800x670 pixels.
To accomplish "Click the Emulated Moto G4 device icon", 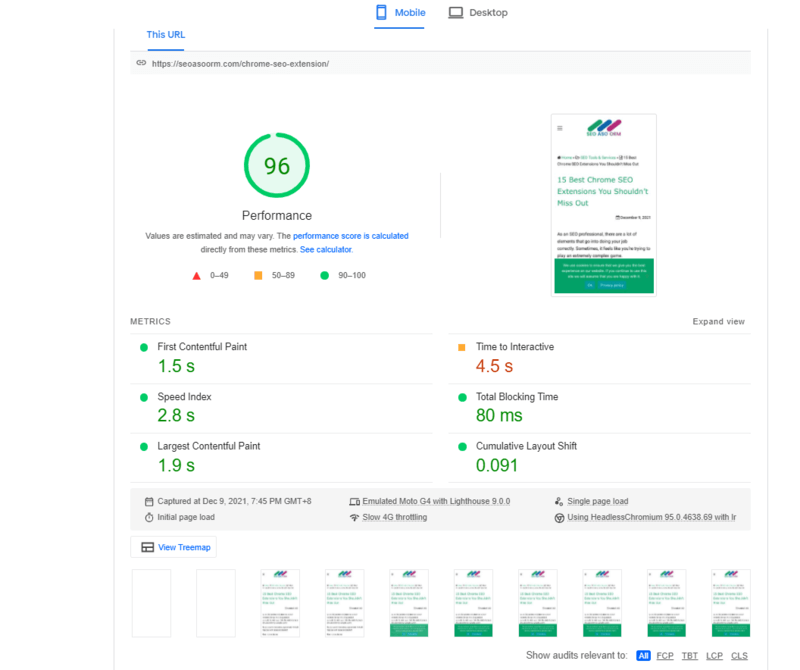I will [x=354, y=502].
